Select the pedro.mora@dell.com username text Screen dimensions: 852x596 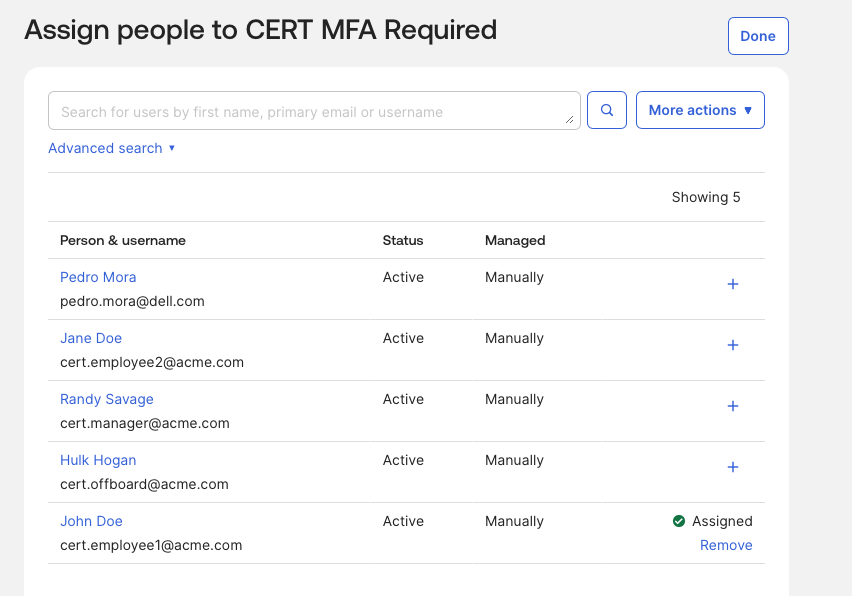coord(132,301)
